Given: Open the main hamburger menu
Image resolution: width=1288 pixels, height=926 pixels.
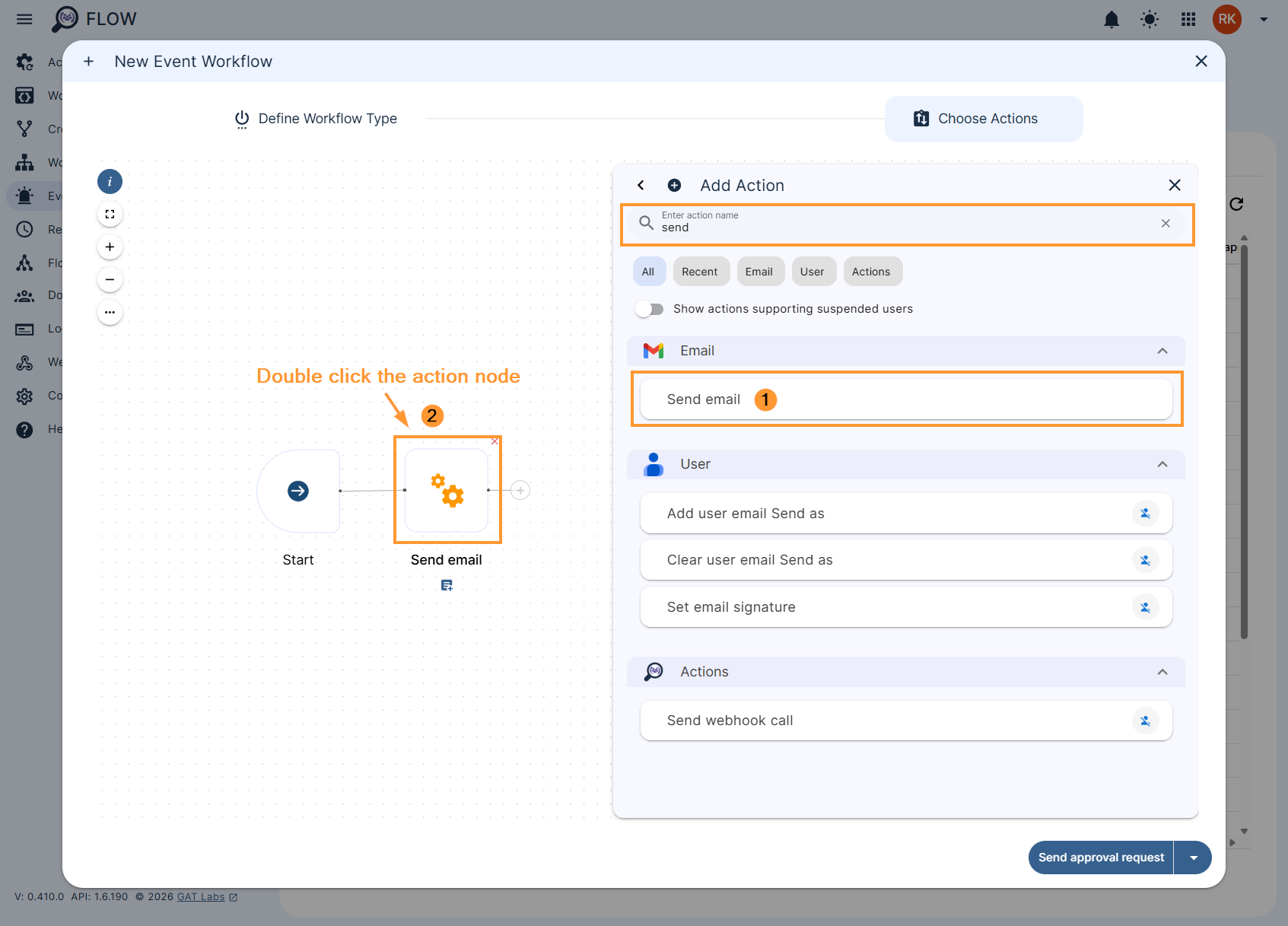Looking at the screenshot, I should click(24, 18).
